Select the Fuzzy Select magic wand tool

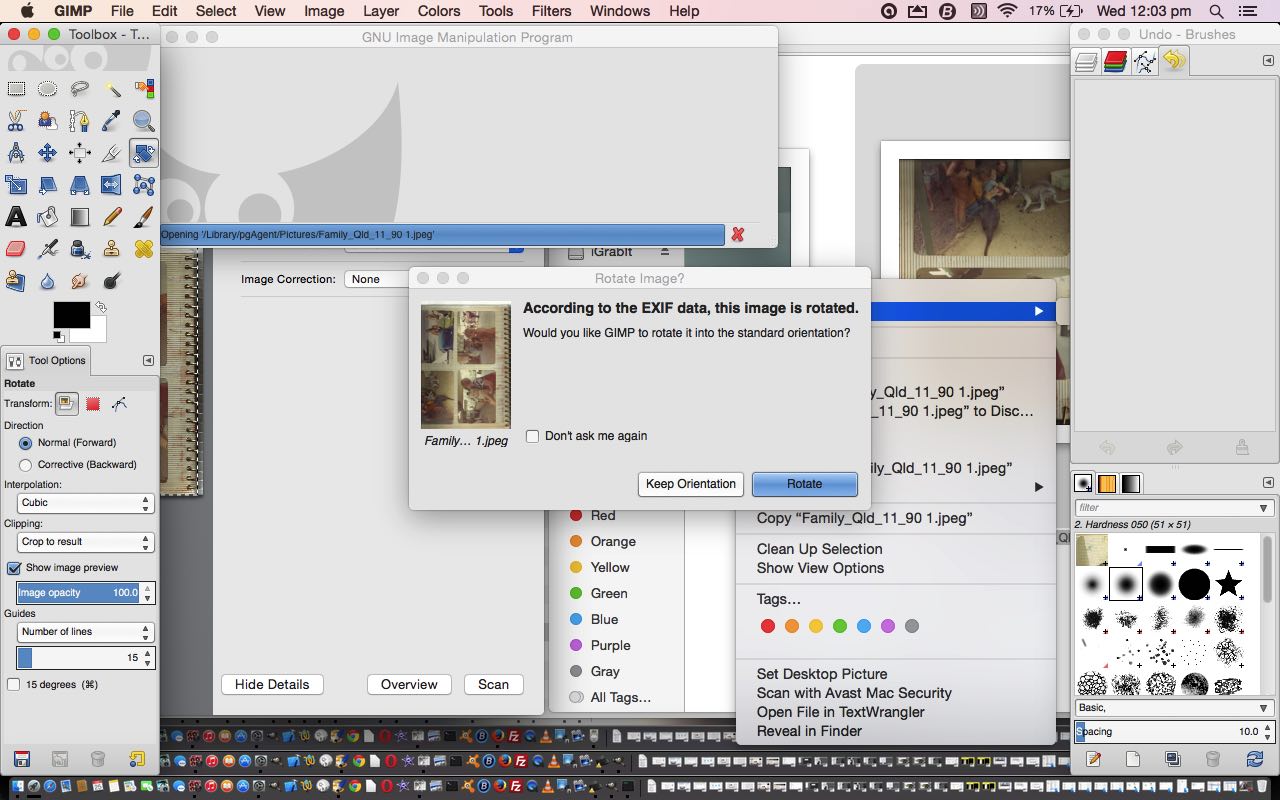click(x=111, y=89)
